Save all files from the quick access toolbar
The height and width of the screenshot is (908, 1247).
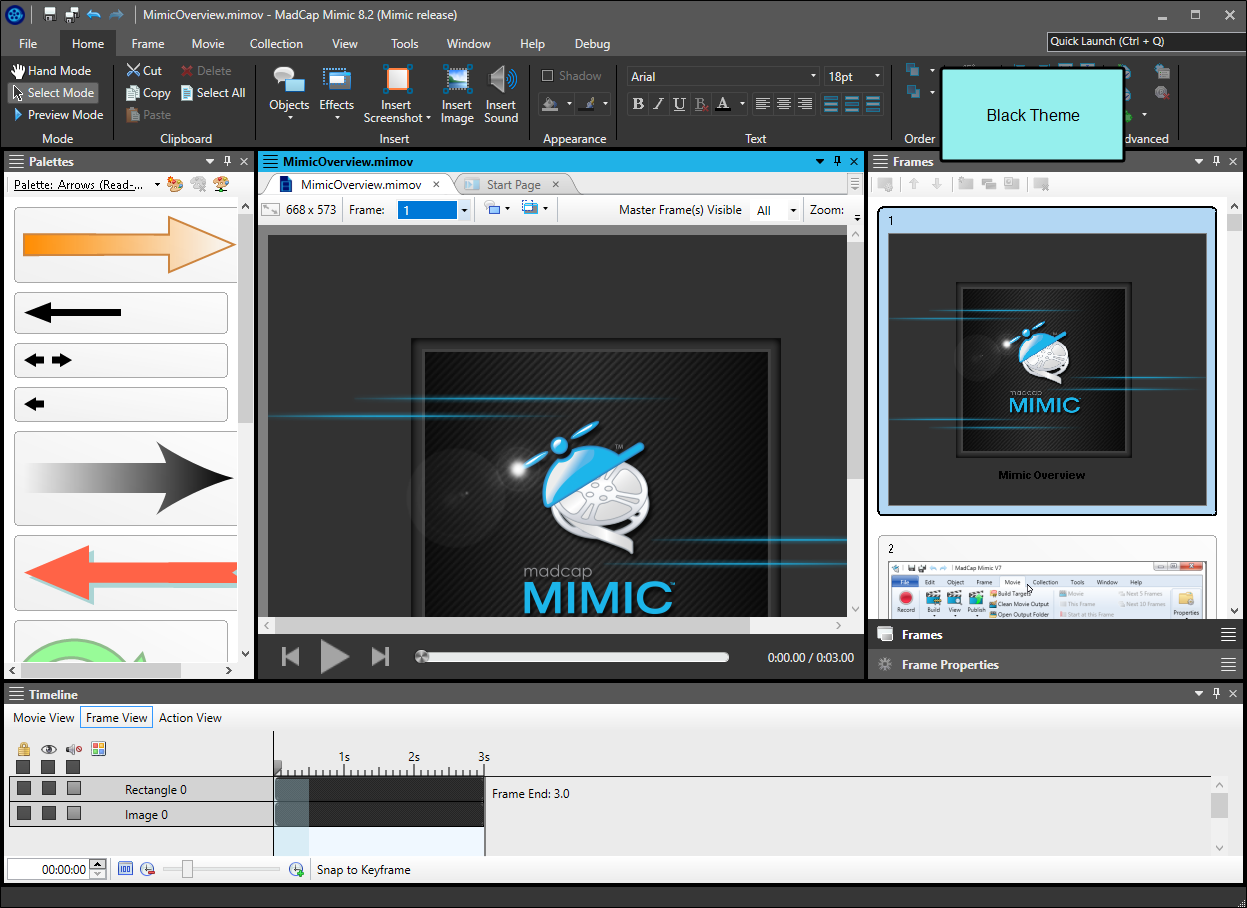(x=72, y=15)
